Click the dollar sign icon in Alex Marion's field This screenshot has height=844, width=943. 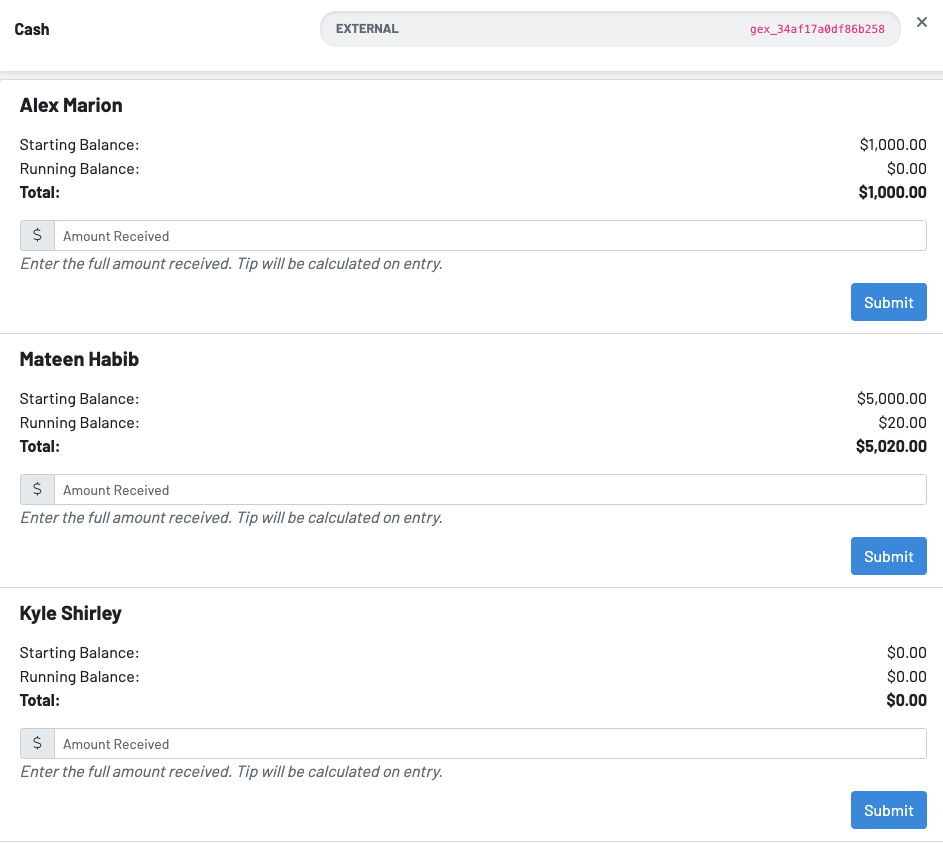pyautogui.click(x=38, y=236)
